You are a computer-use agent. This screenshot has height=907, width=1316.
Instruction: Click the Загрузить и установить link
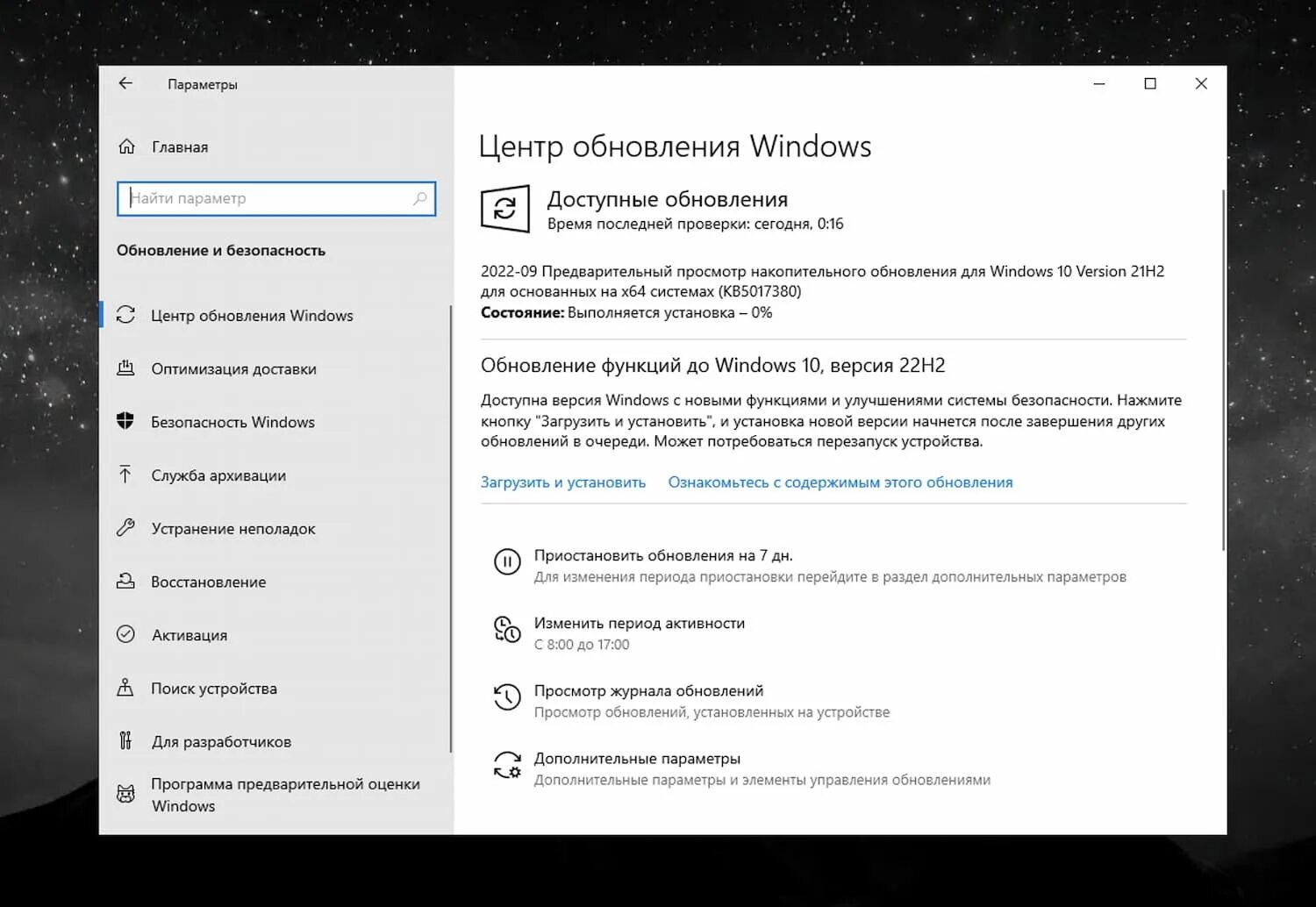pyautogui.click(x=563, y=482)
